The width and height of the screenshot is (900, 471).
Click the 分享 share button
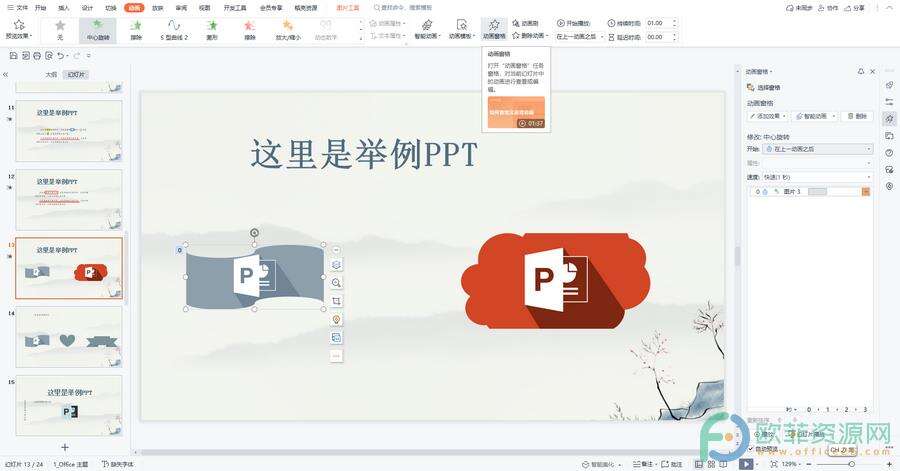point(855,8)
